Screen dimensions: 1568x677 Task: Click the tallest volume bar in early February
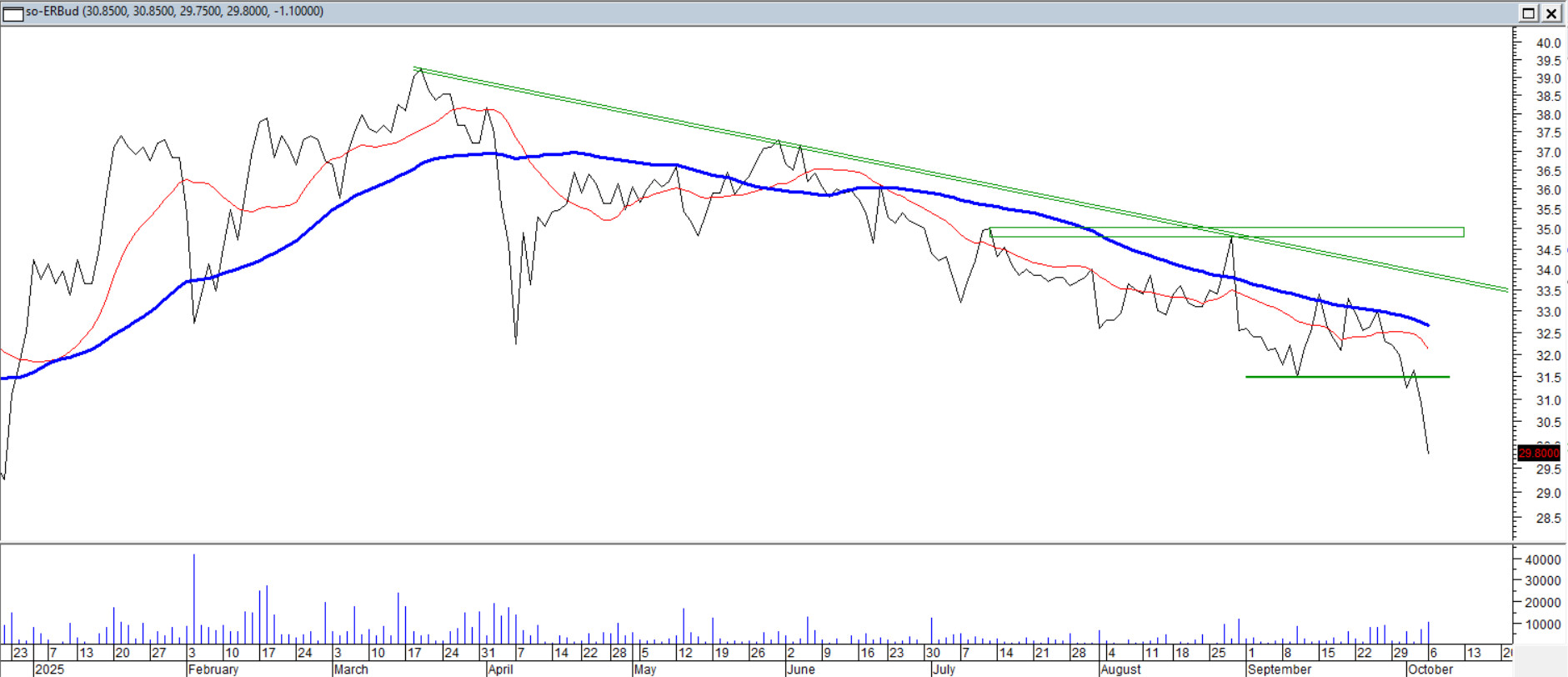pos(194,584)
